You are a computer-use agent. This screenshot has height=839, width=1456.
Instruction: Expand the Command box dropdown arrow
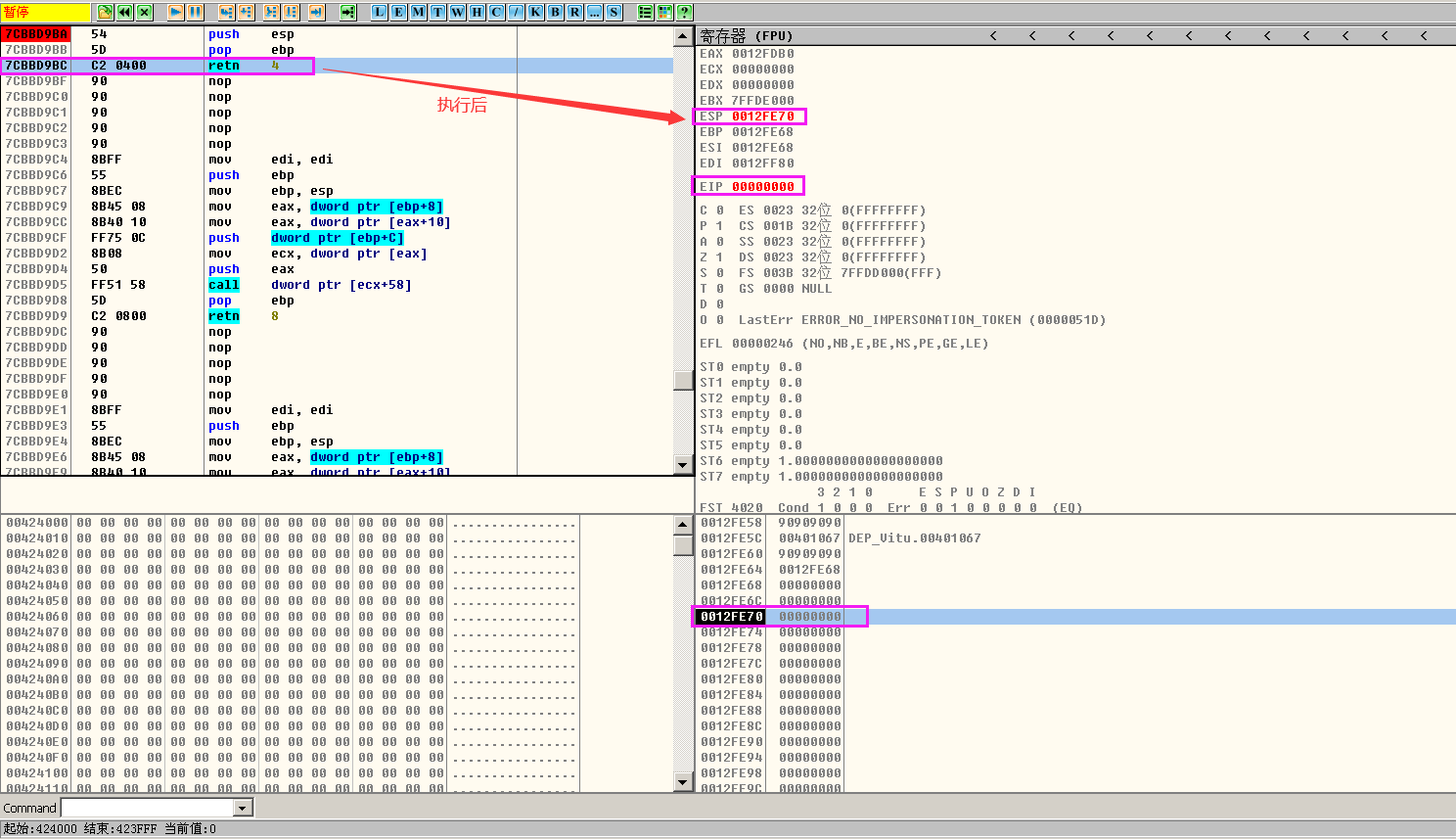pos(243,808)
